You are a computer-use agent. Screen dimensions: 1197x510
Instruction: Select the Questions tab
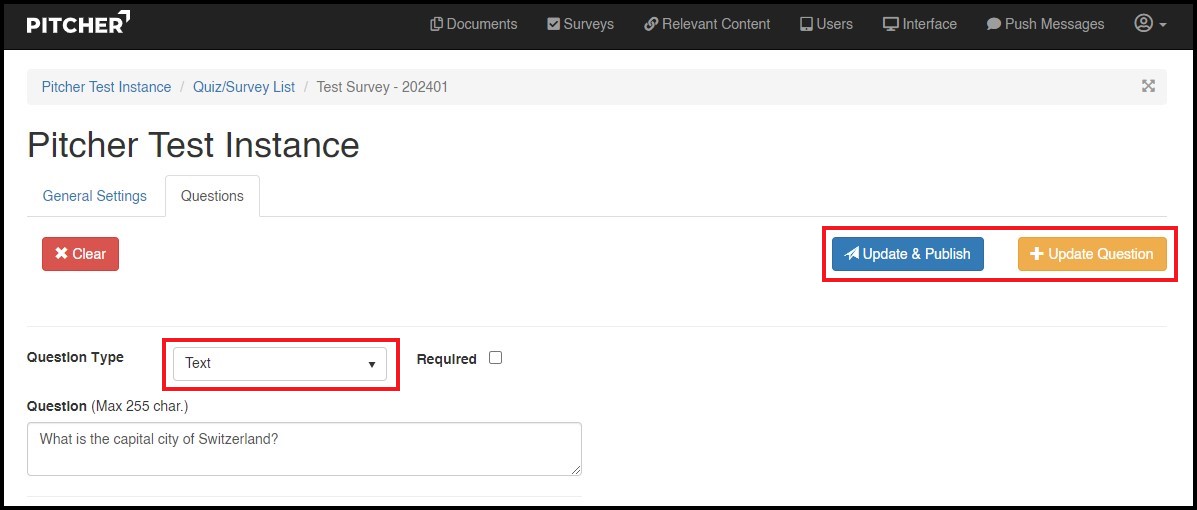click(x=212, y=196)
